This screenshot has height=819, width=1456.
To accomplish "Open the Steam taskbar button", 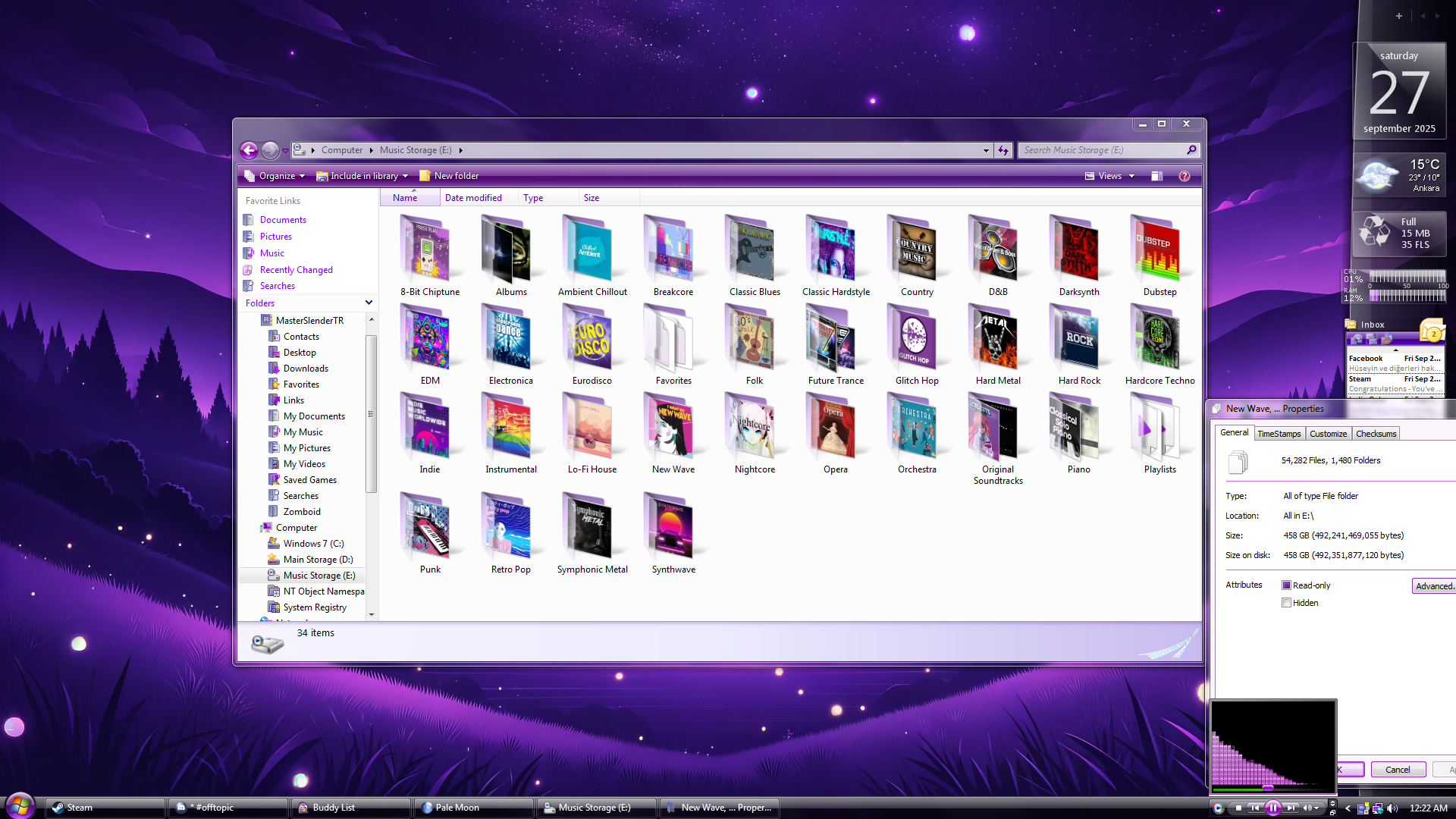I will click(x=106, y=808).
